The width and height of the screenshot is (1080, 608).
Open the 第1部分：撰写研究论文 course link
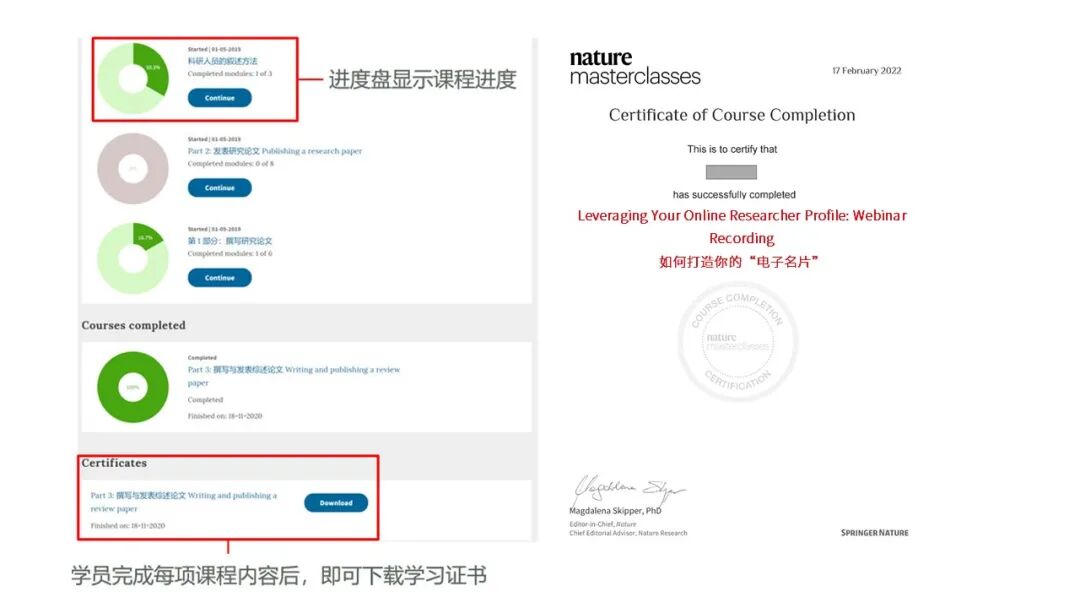coord(230,241)
